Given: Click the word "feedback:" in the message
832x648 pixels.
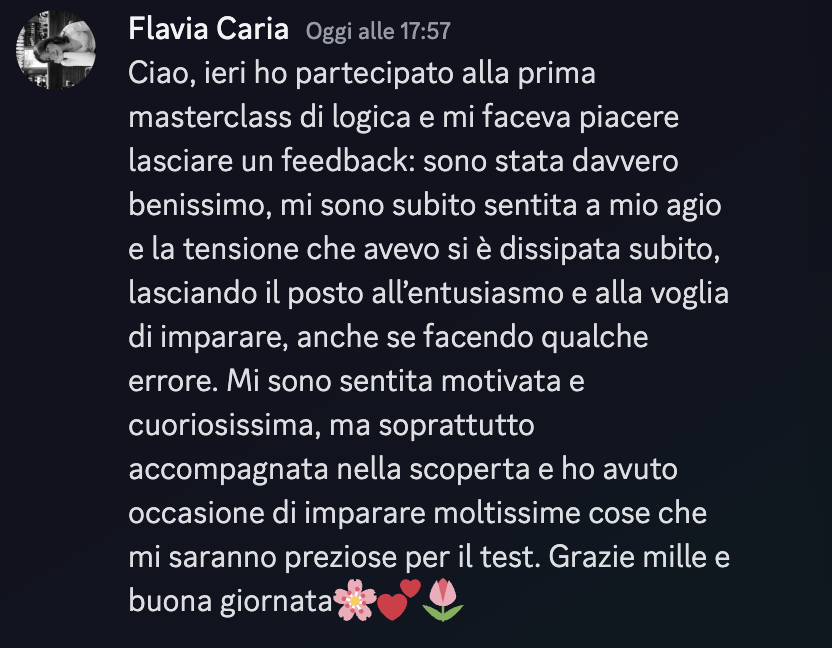Looking at the screenshot, I should (348, 161).
